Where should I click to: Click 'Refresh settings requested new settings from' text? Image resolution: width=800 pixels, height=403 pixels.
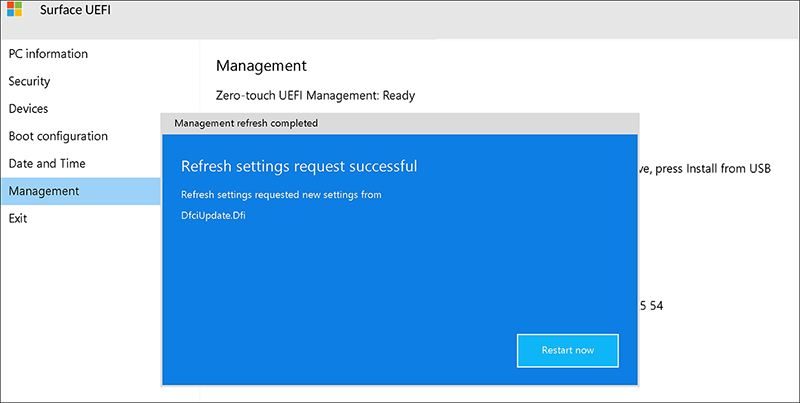click(x=281, y=194)
